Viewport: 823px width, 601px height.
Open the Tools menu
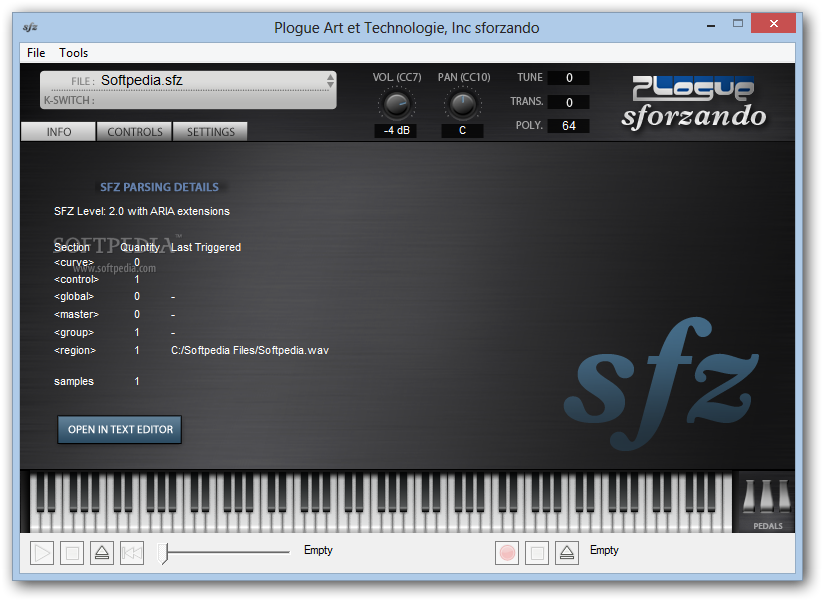click(x=73, y=53)
